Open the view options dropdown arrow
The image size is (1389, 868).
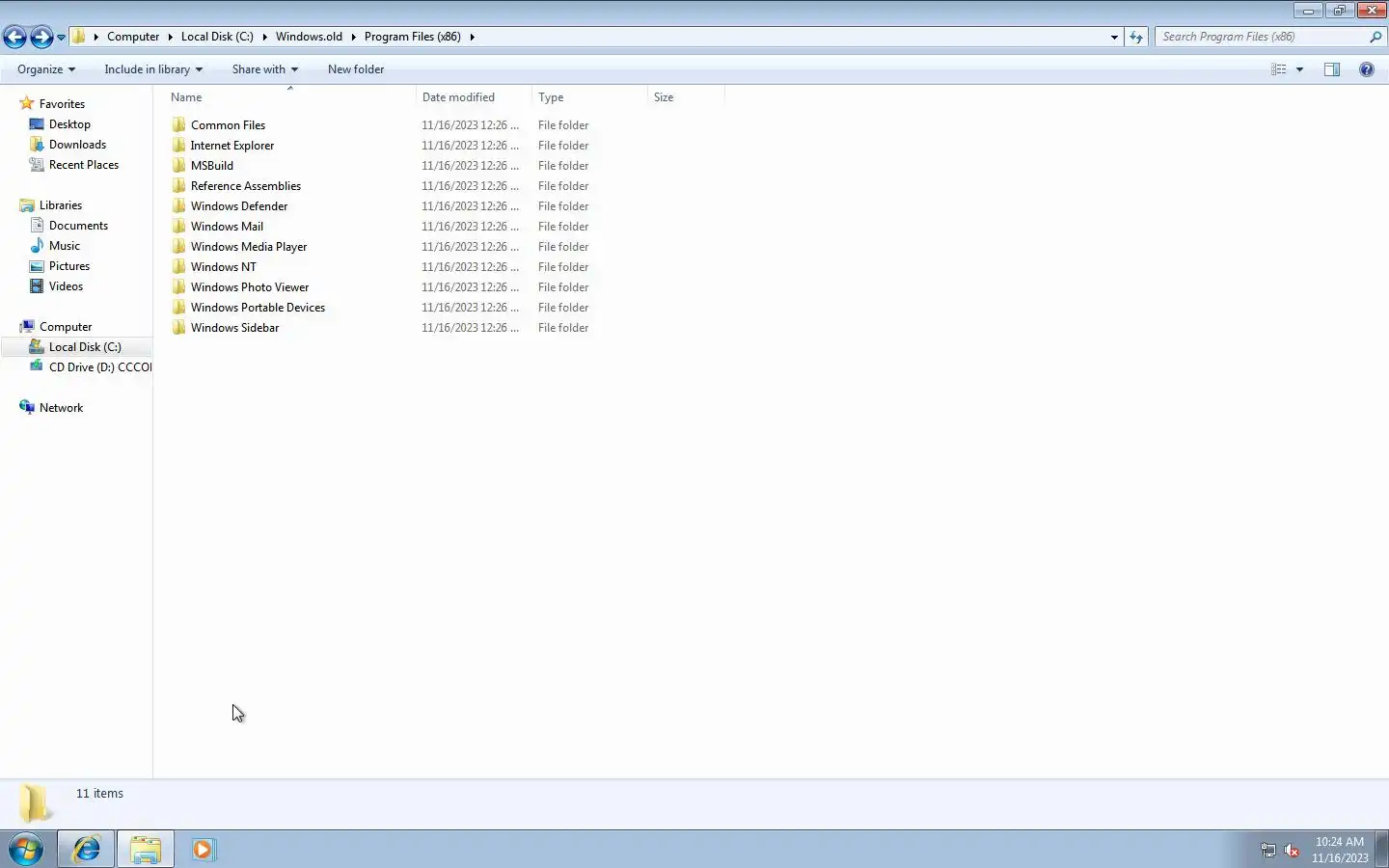pos(1299,69)
